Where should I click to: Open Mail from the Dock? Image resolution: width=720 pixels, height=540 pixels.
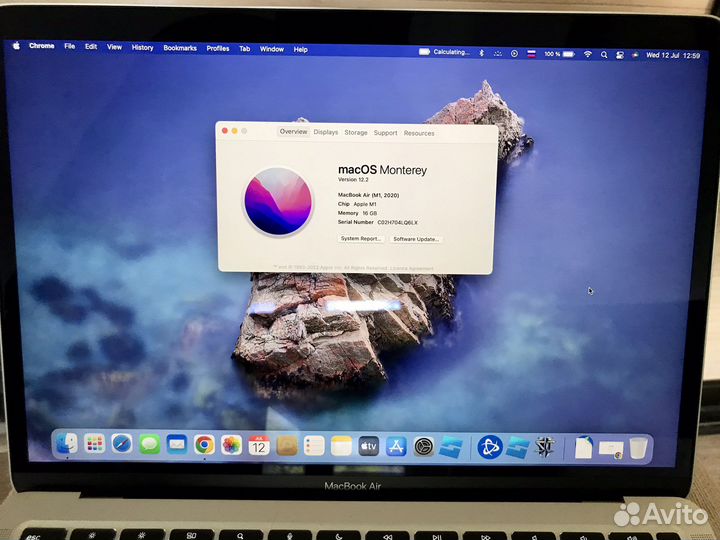click(177, 444)
